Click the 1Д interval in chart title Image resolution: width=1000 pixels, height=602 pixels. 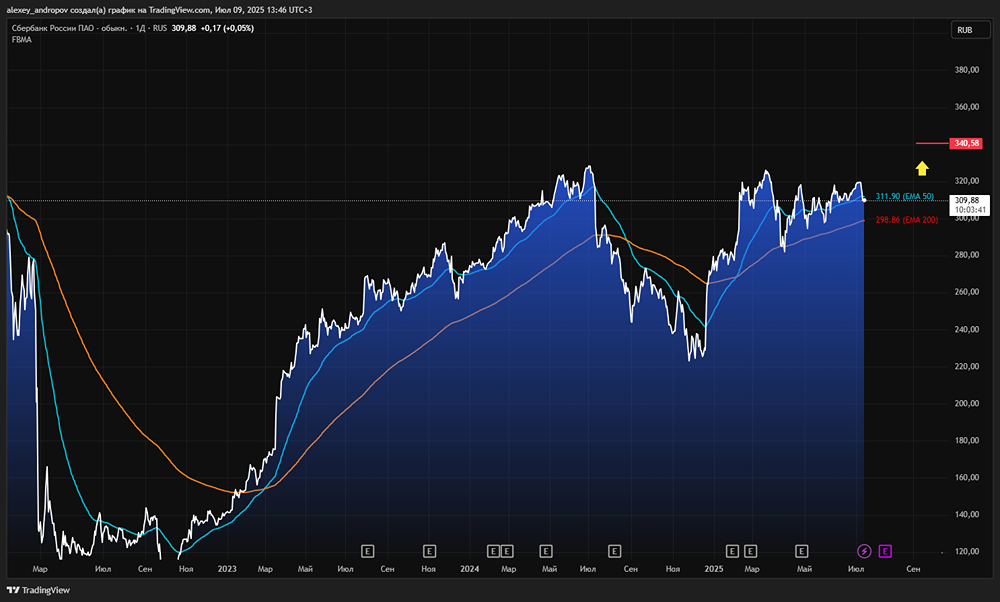(x=140, y=28)
